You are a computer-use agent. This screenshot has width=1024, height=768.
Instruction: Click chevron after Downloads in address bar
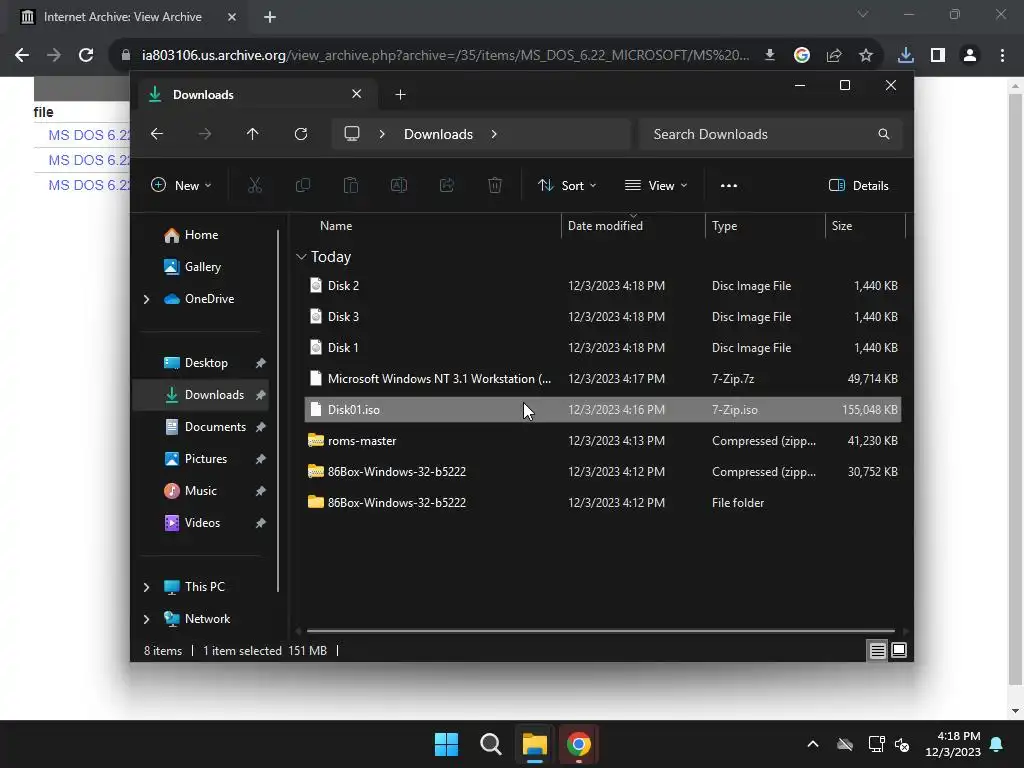tap(494, 134)
